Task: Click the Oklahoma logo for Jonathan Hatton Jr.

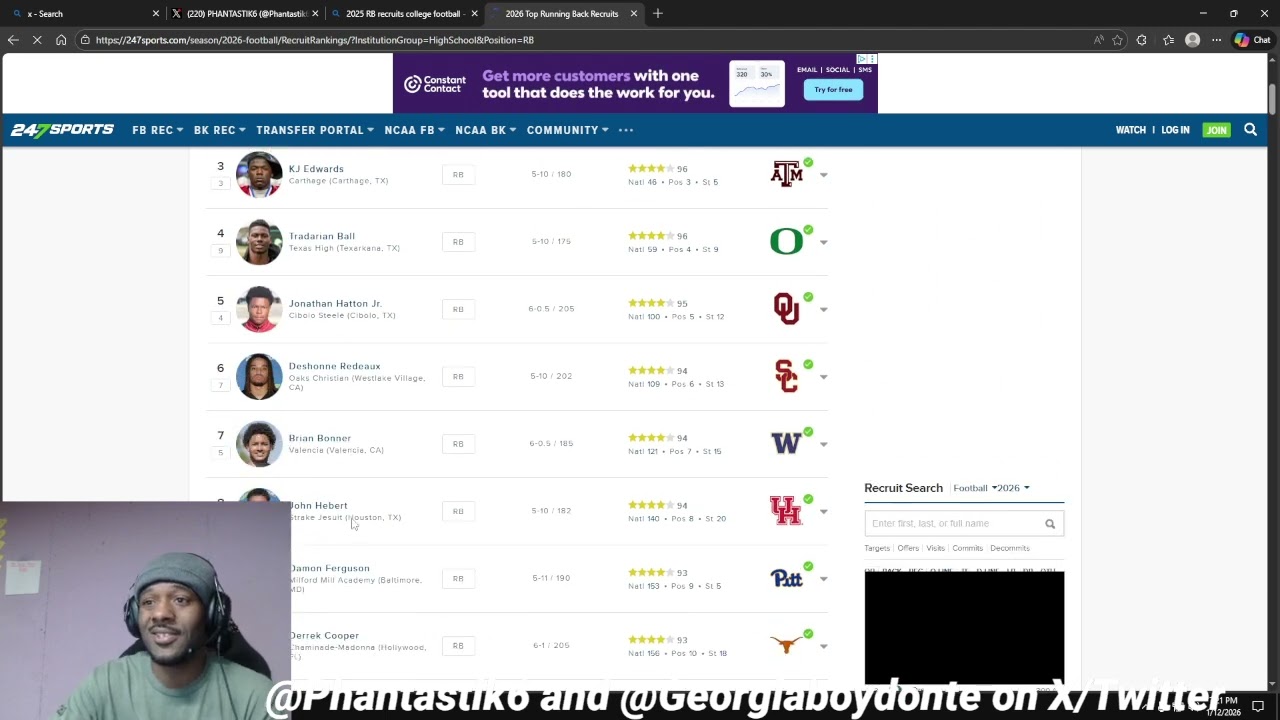Action: 787,309
